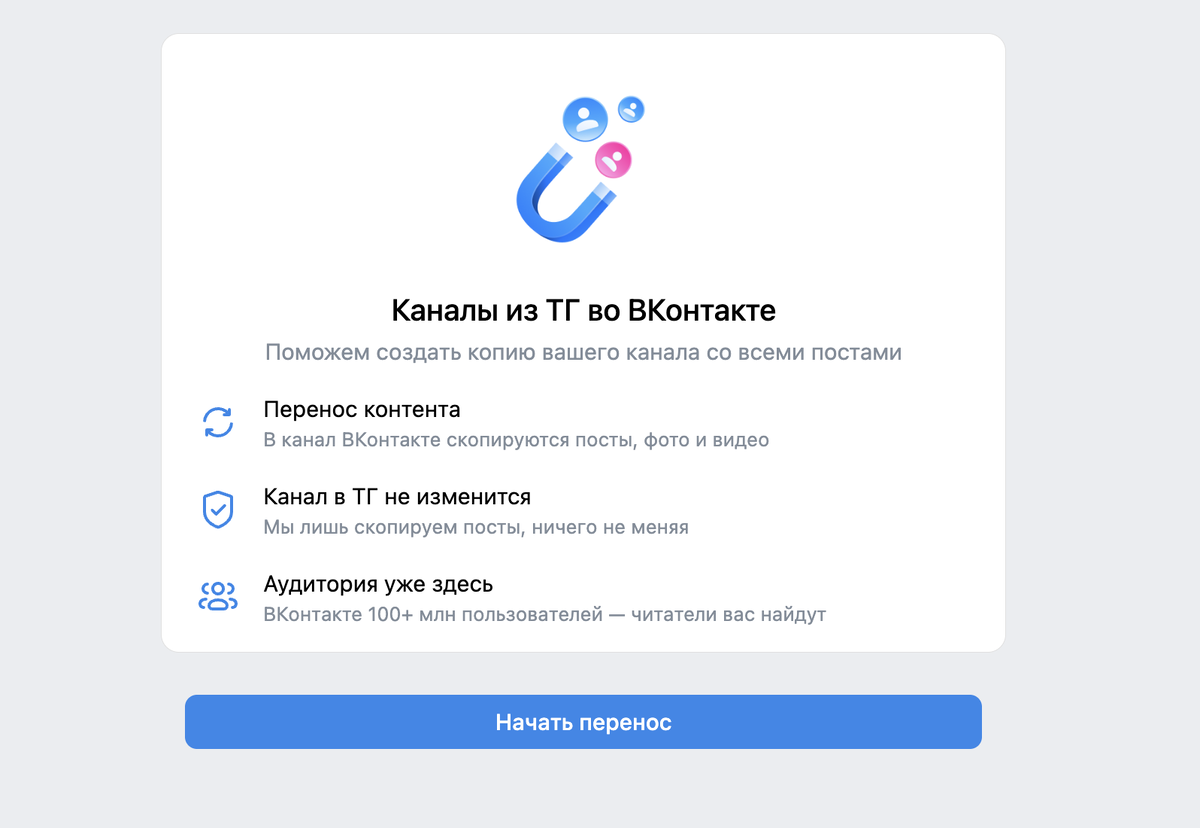
Task: Click the Аудитория уже здесь title
Action: tap(378, 584)
